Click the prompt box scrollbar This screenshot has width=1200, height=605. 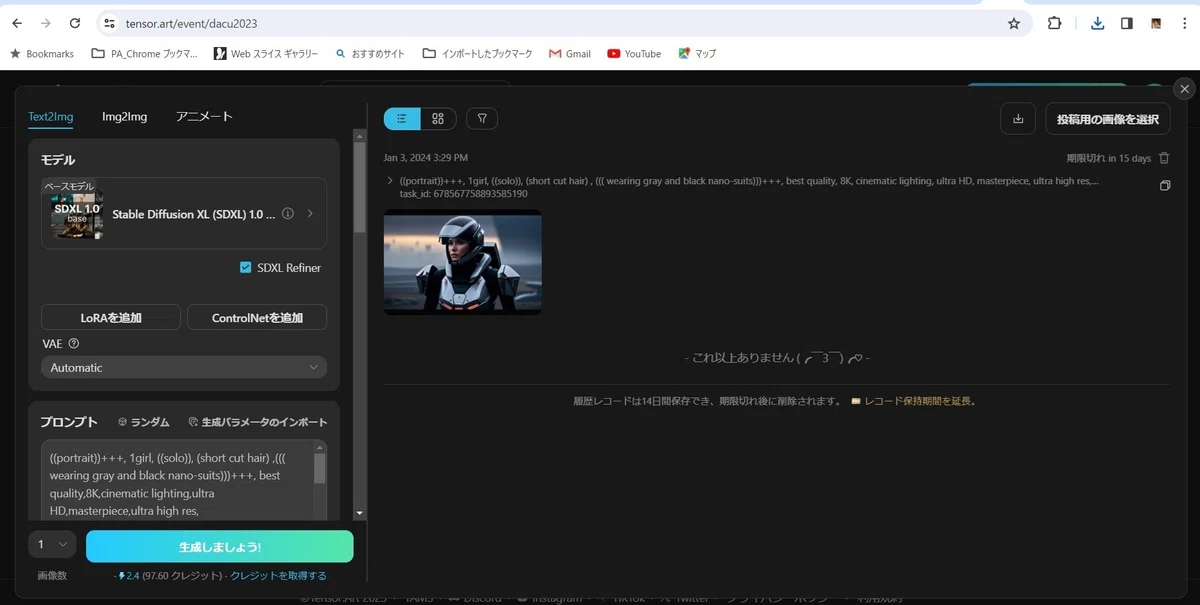[320, 468]
